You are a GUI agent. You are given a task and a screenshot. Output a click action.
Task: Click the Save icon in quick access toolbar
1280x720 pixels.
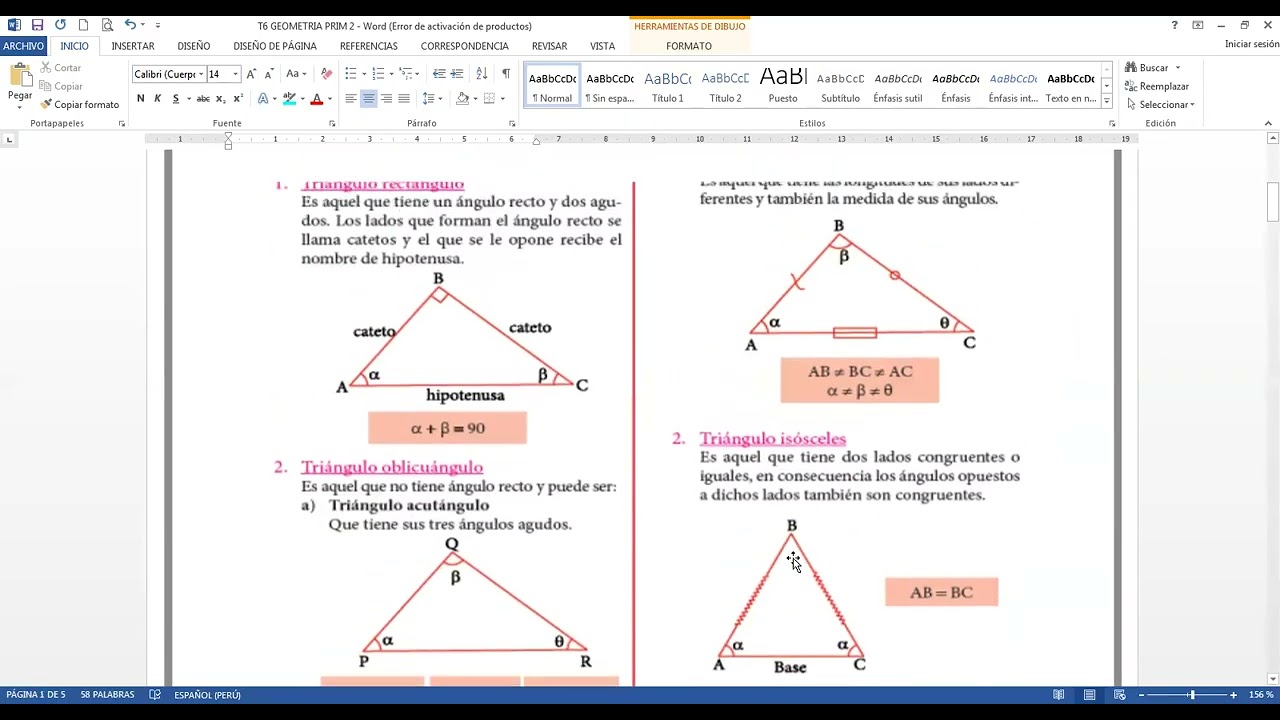[x=37, y=25]
